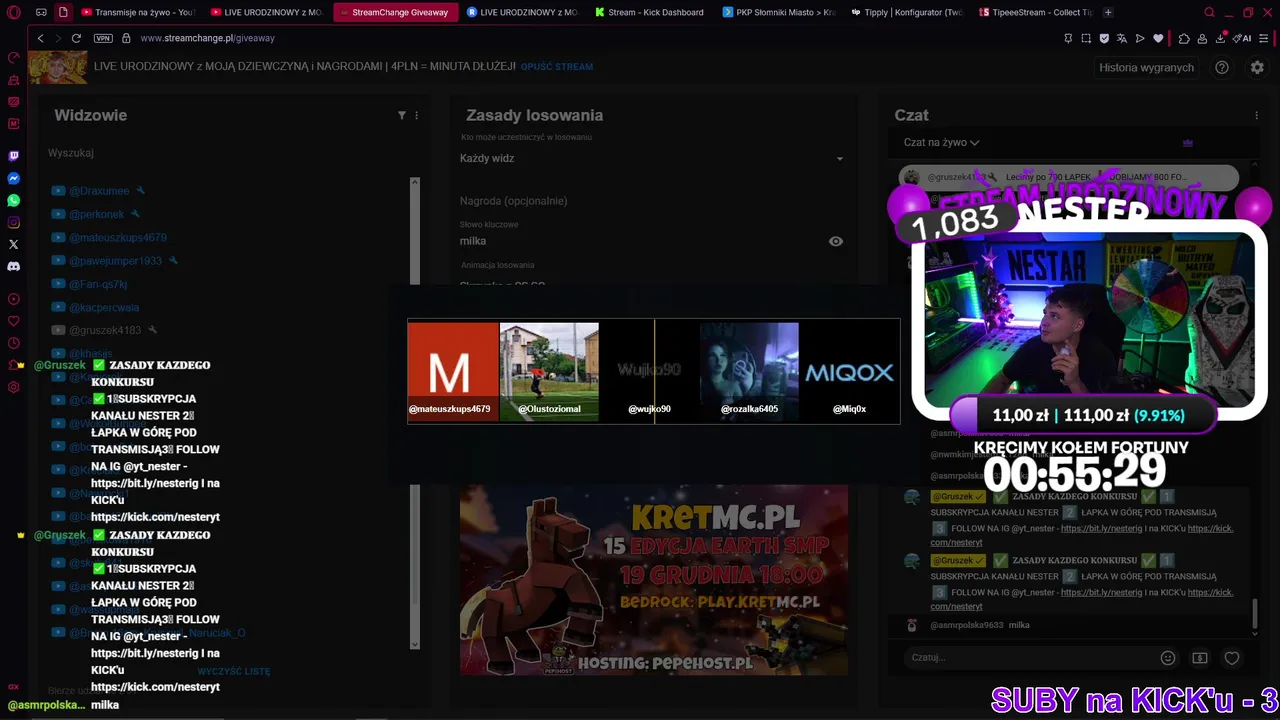Open three-dot menu in Widzowie panel

417,115
